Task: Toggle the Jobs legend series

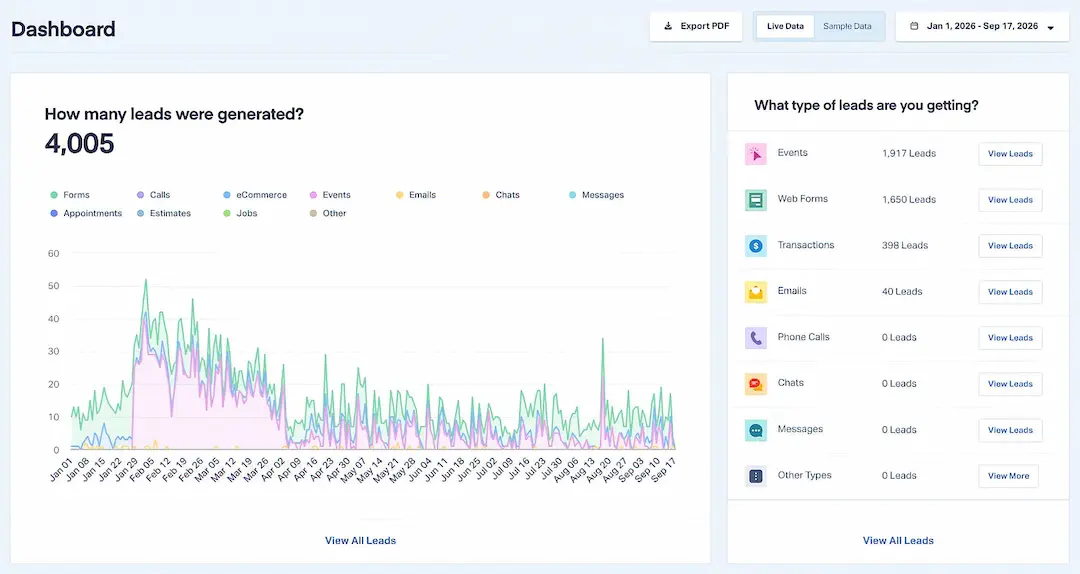Action: pyautogui.click(x=240, y=214)
